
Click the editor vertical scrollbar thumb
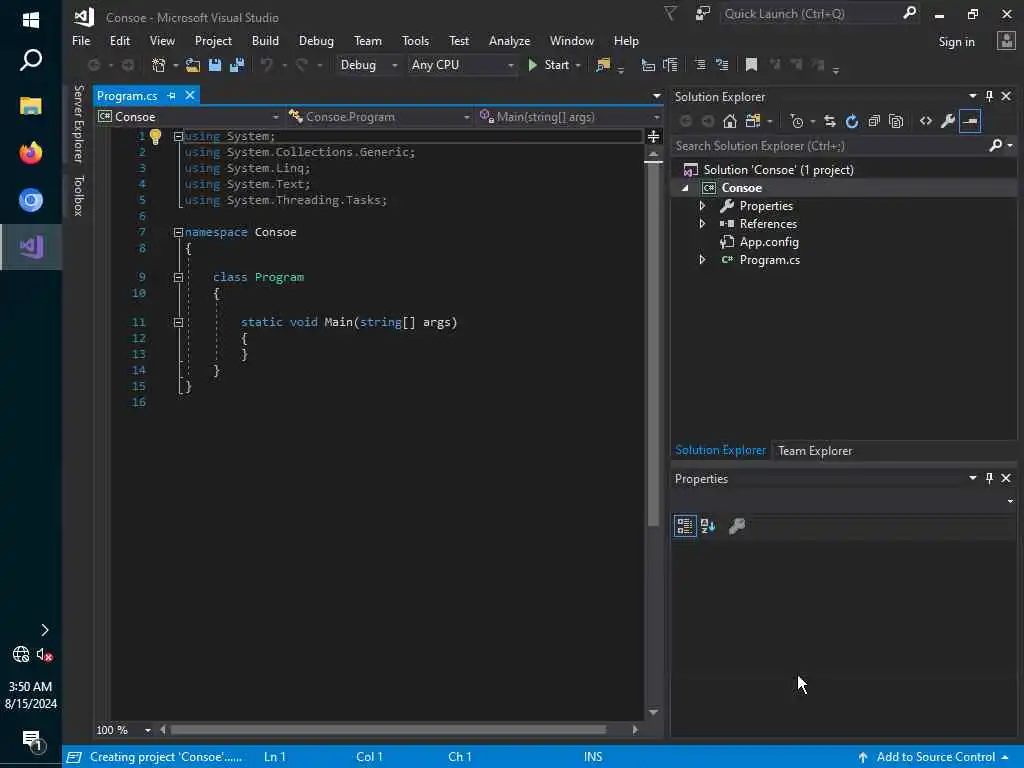pos(653,343)
